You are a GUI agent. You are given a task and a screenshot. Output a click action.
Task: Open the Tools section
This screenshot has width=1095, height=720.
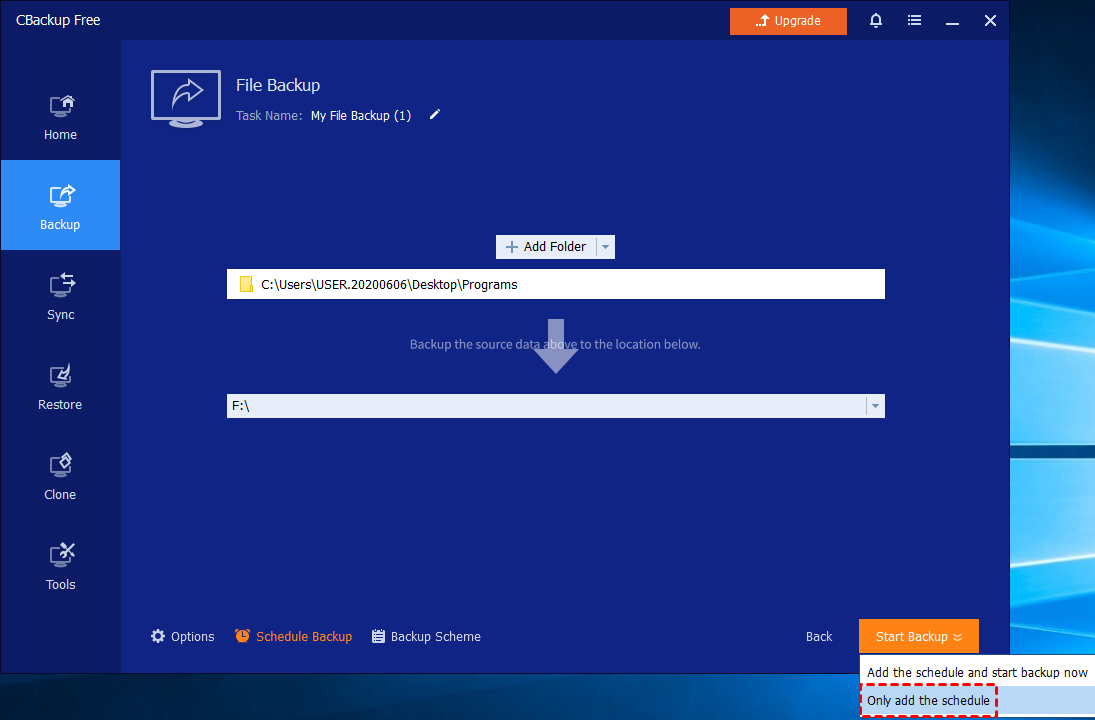pos(60,566)
